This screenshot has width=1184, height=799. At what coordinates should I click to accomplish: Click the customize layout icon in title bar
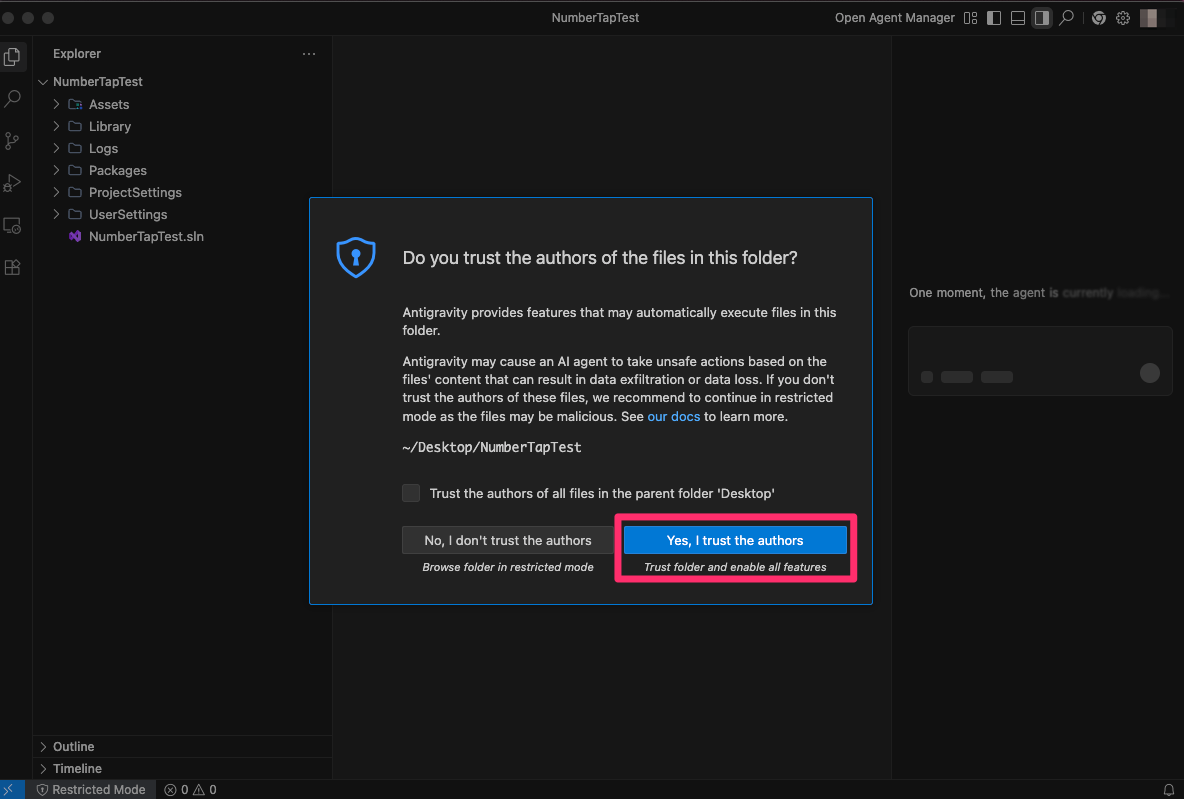tap(970, 17)
